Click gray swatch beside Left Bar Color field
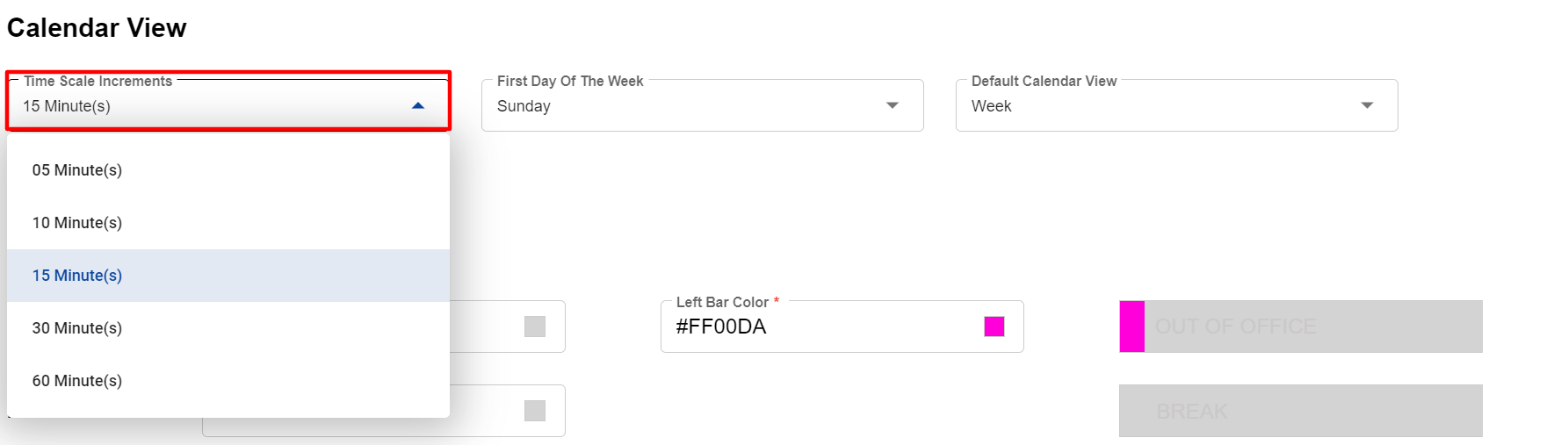Viewport: 1568px width, 445px height. pyautogui.click(x=535, y=327)
